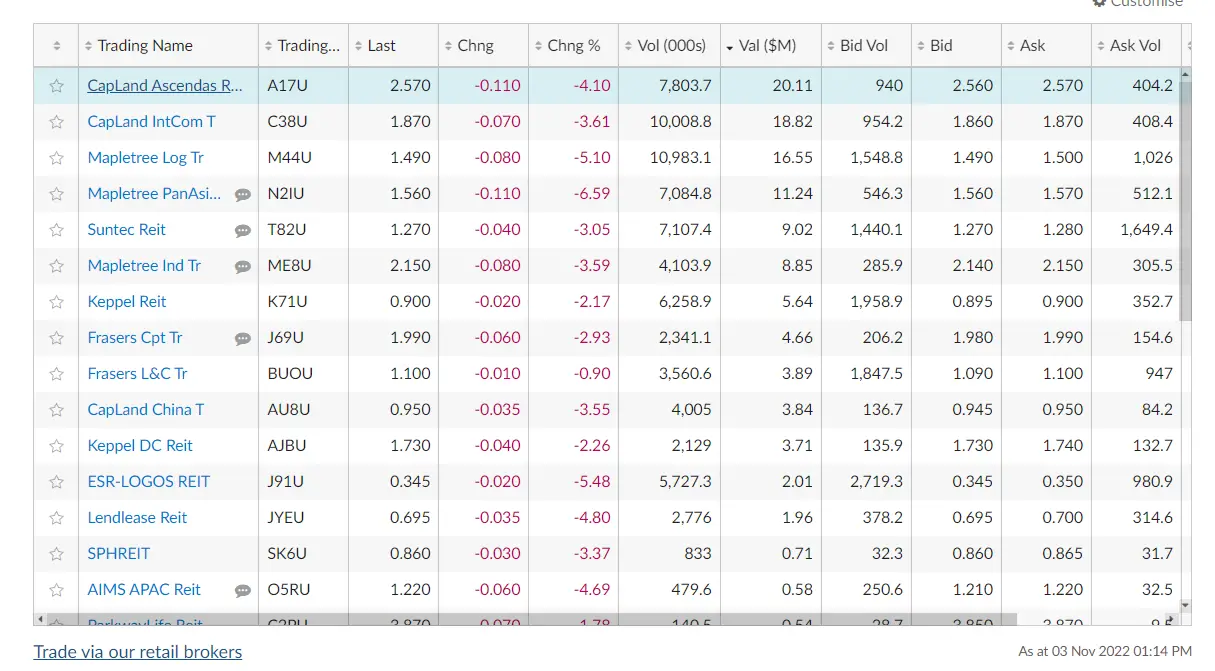
Task: Go to the Frasers Cpt Tr page
Action: click(x=135, y=338)
